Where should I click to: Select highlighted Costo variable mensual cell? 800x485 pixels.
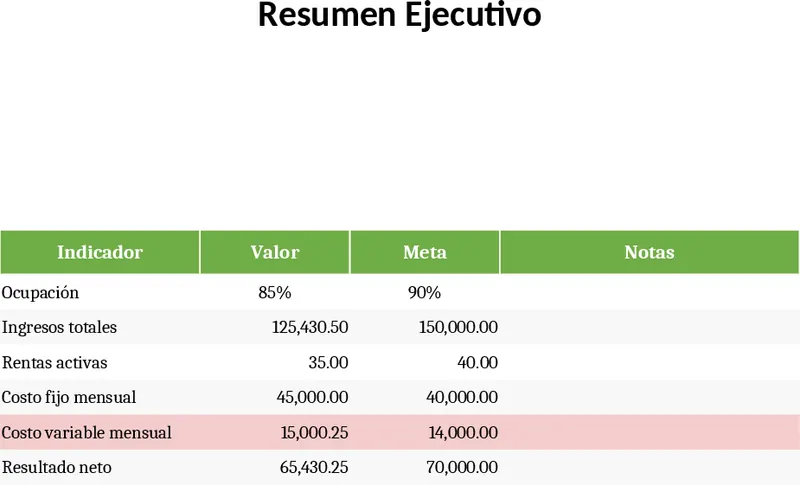87,433
